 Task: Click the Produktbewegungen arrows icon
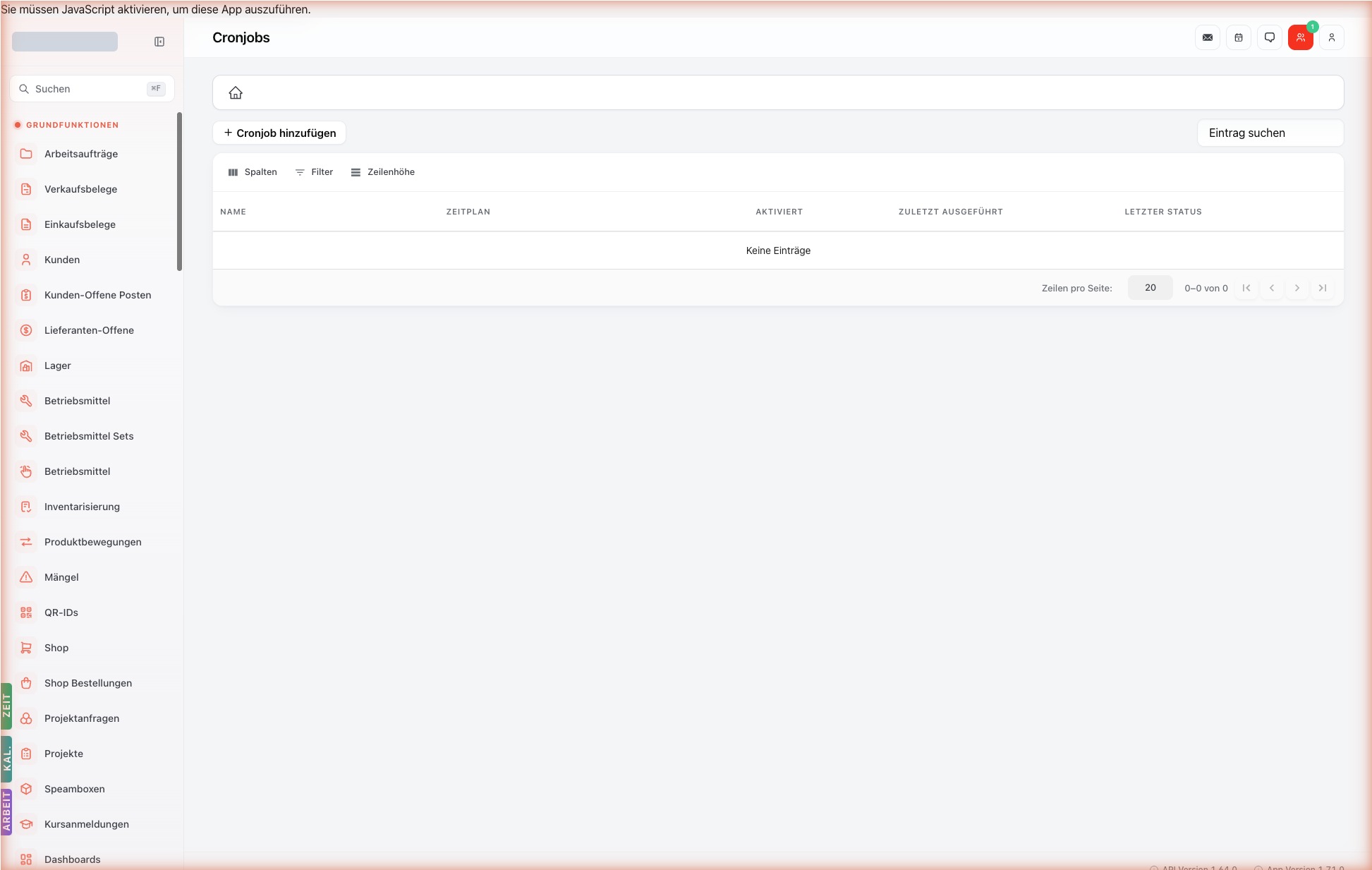[26, 542]
